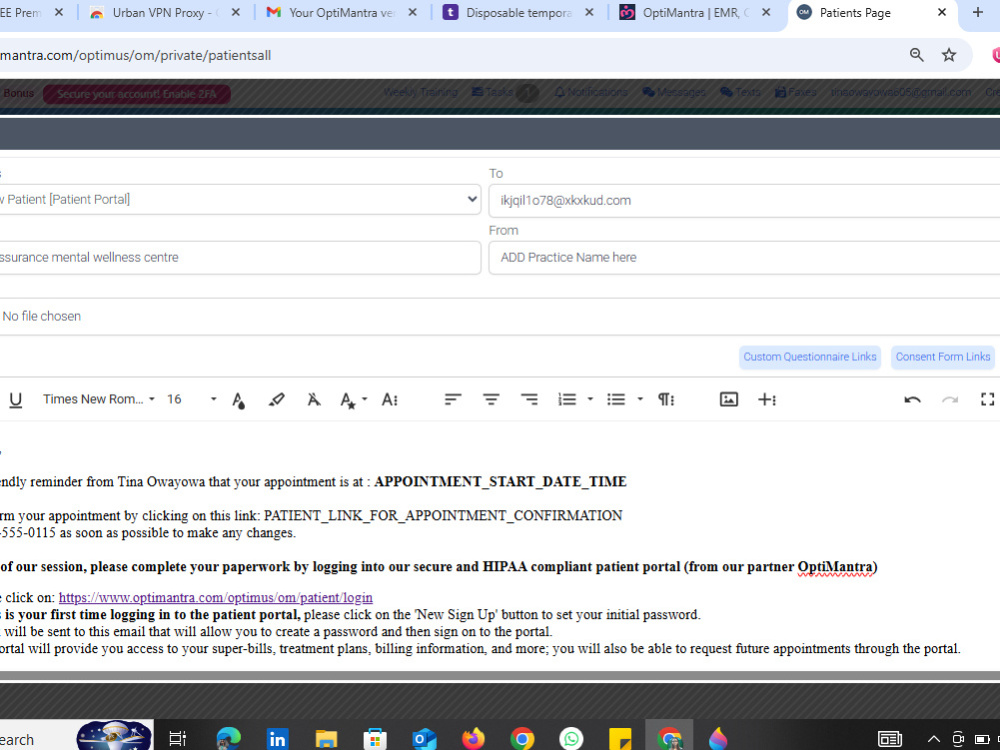Viewport: 1000px width, 750px height.
Task: Click the From practice name field
Action: pyautogui.click(x=744, y=258)
